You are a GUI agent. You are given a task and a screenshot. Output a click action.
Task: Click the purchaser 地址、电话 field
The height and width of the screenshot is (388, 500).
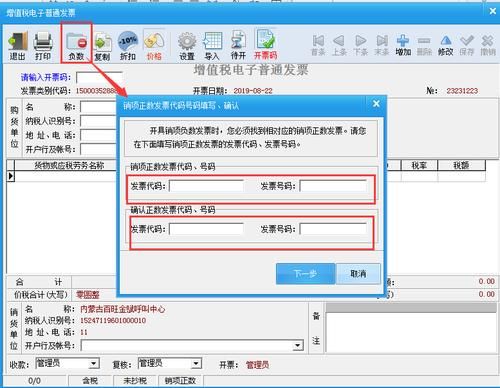point(98,135)
